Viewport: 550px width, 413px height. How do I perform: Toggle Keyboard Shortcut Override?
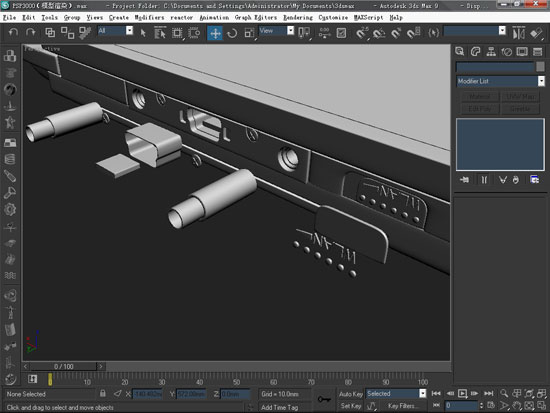click(341, 33)
